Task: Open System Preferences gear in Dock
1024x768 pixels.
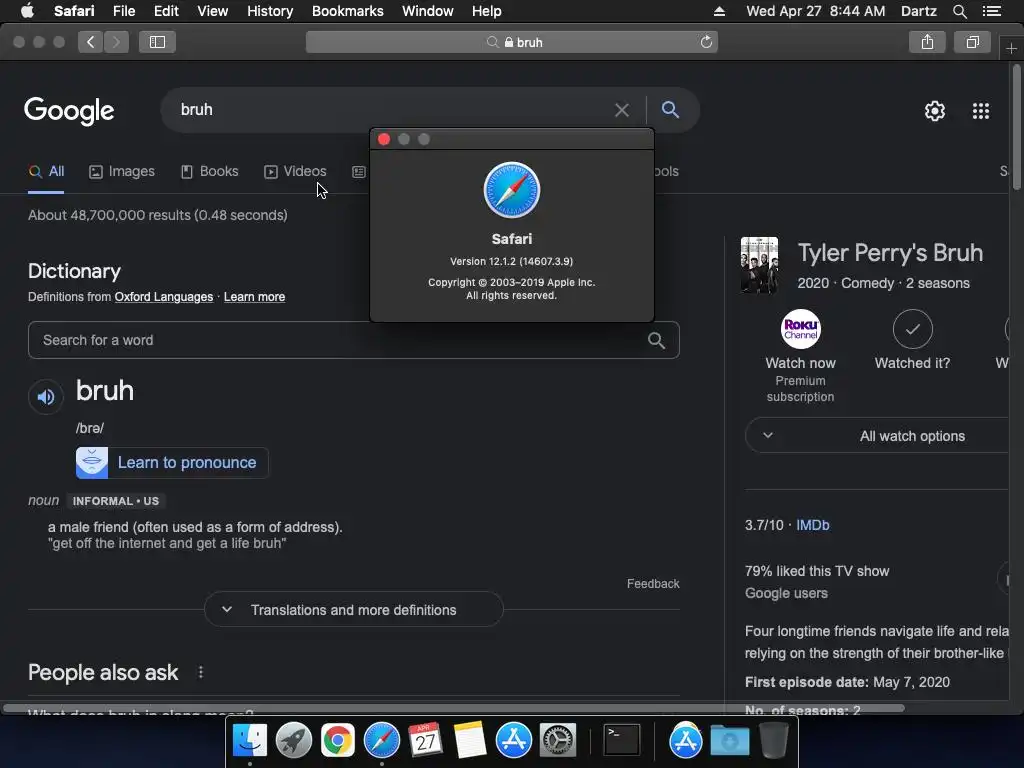Action: (x=558, y=741)
